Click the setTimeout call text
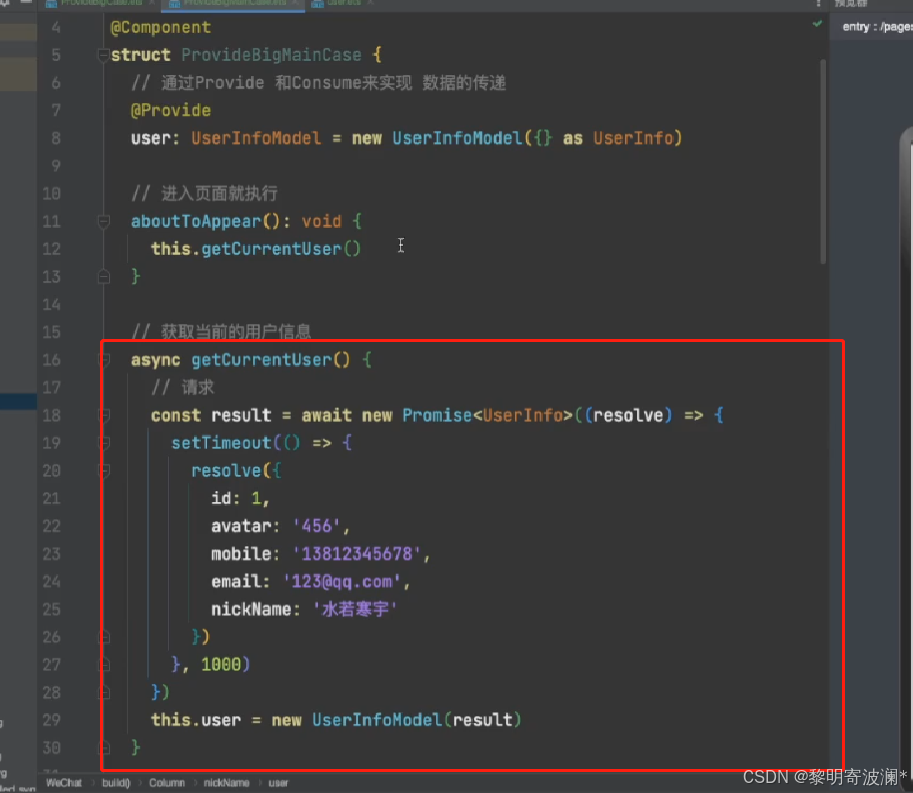Viewport: 913px width, 793px height. (x=221, y=443)
